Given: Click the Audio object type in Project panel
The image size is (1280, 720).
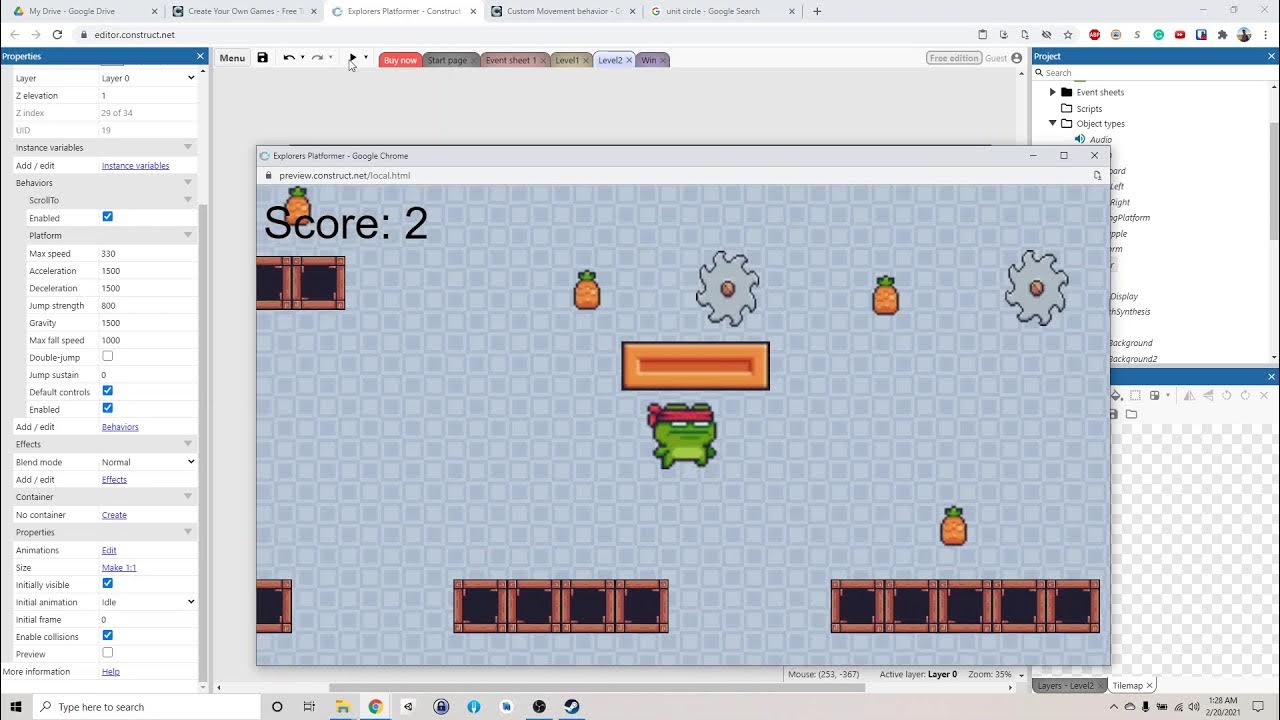Looking at the screenshot, I should tap(1100, 139).
